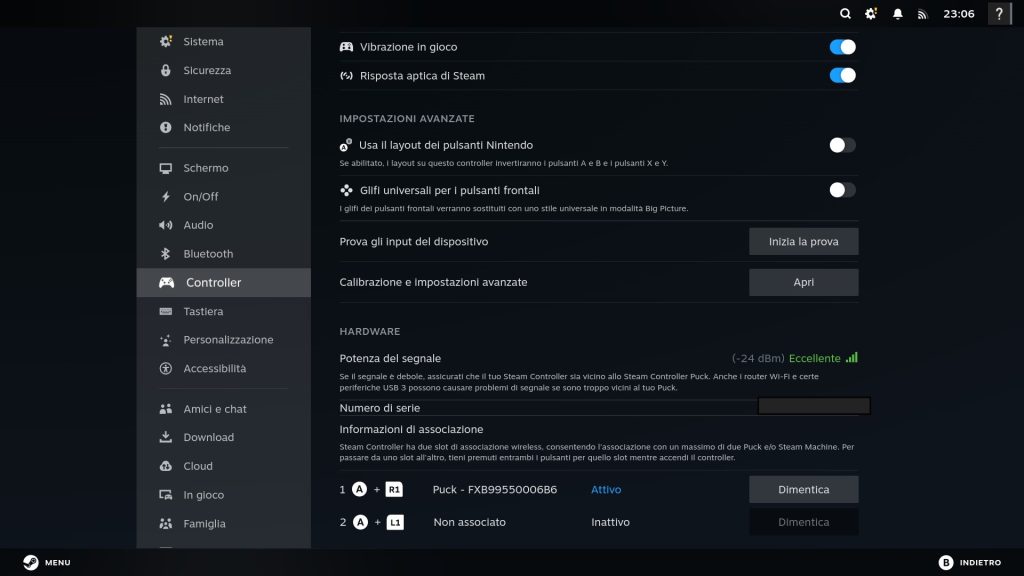Click the Steam logo Menu icon

click(31, 562)
